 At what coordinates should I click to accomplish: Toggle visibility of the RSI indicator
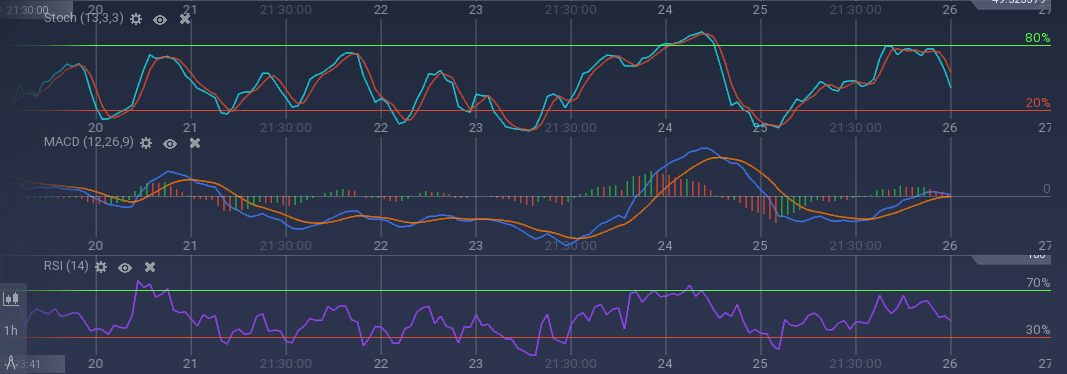125,267
